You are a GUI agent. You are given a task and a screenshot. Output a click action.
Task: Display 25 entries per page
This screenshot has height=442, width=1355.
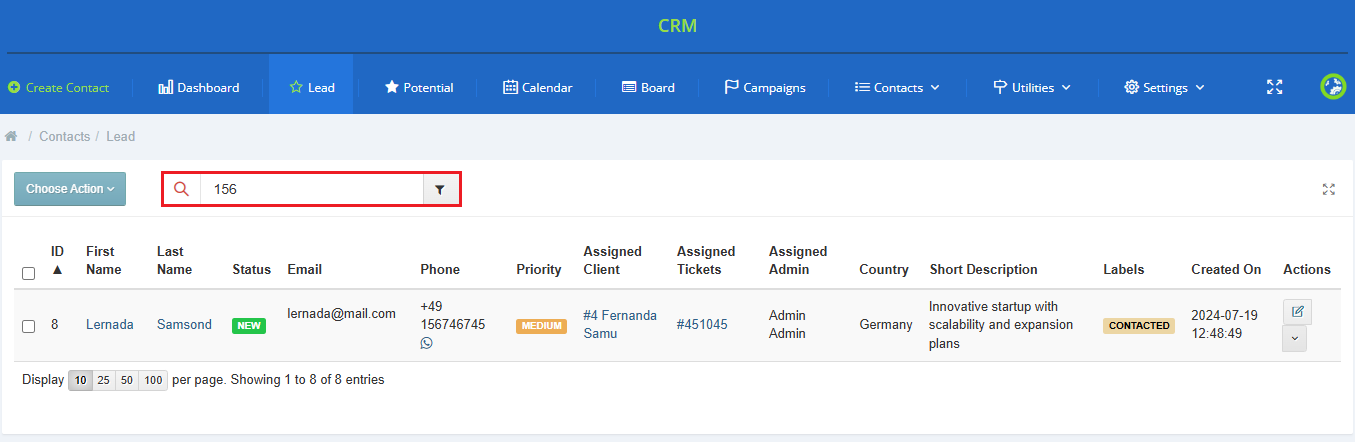[x=103, y=380]
